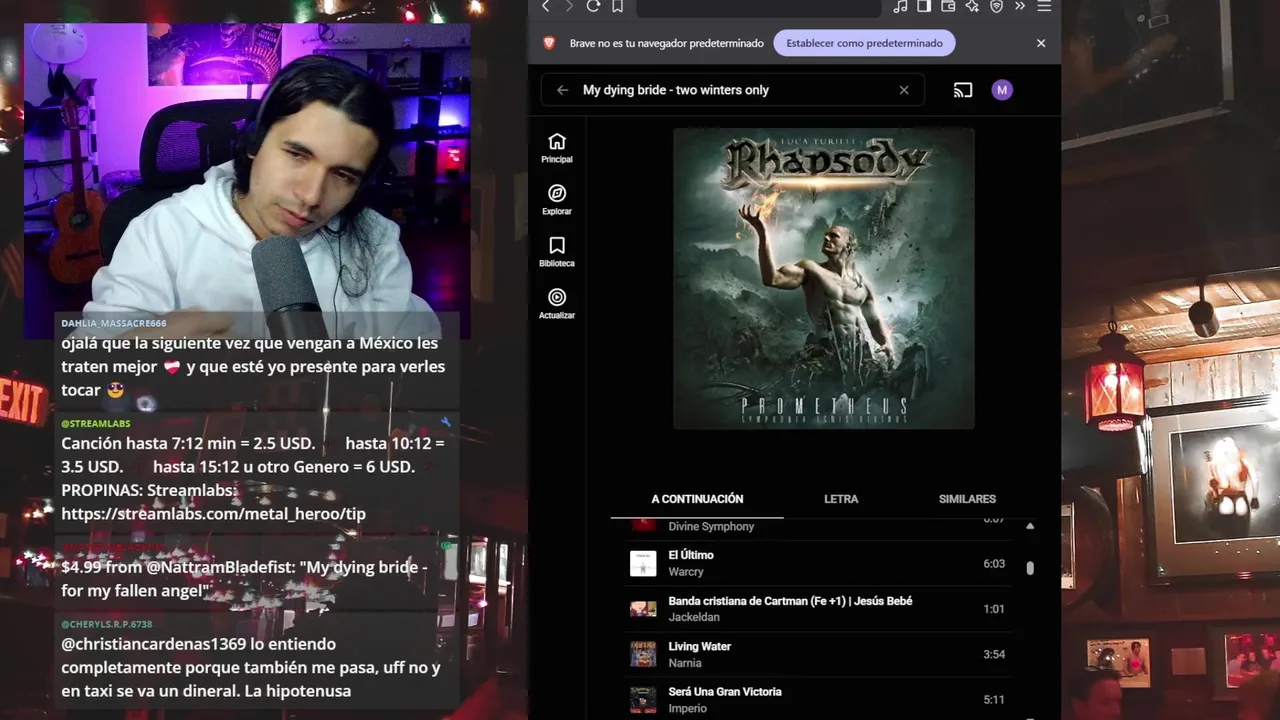The height and width of the screenshot is (720, 1280).
Task: Click the Banda cristiana de Cartman thumbnail
Action: click(643, 609)
